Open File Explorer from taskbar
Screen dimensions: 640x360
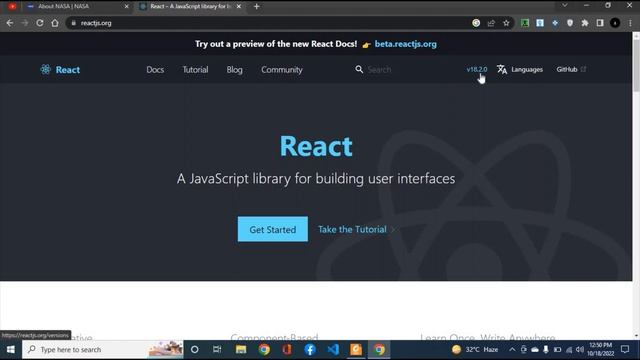tap(241, 349)
